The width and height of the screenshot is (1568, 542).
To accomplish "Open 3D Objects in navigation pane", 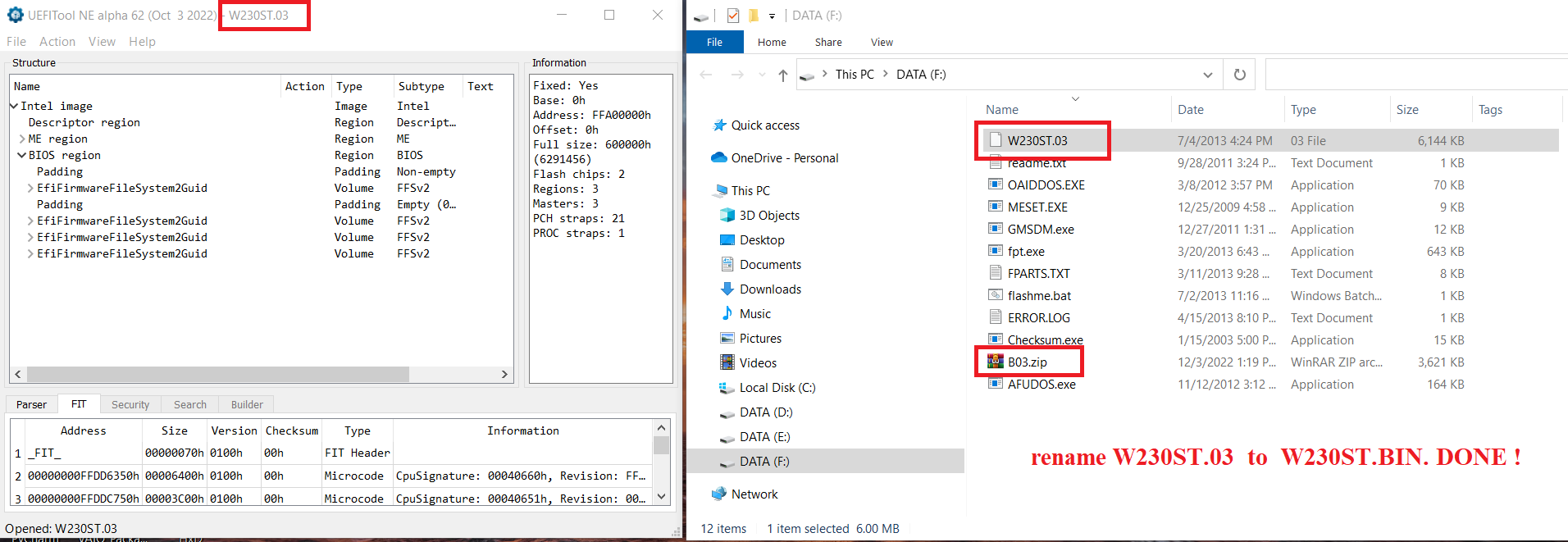I will [769, 216].
